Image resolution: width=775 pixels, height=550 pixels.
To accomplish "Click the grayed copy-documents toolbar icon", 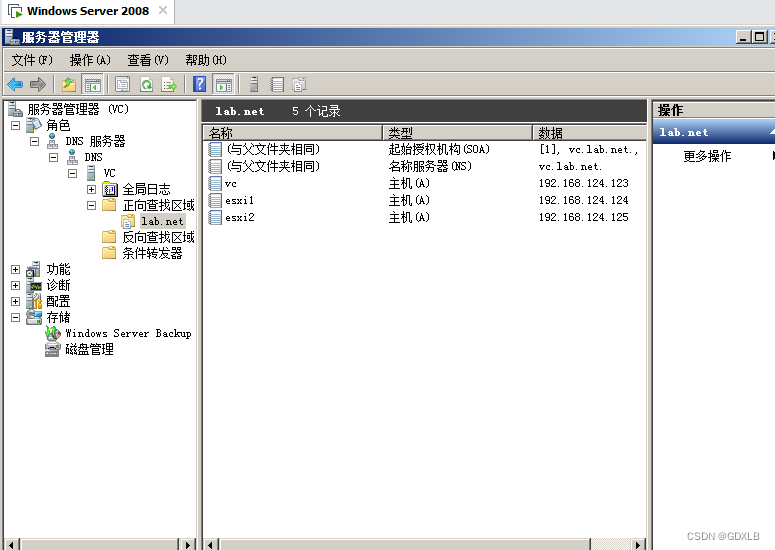I will (299, 85).
